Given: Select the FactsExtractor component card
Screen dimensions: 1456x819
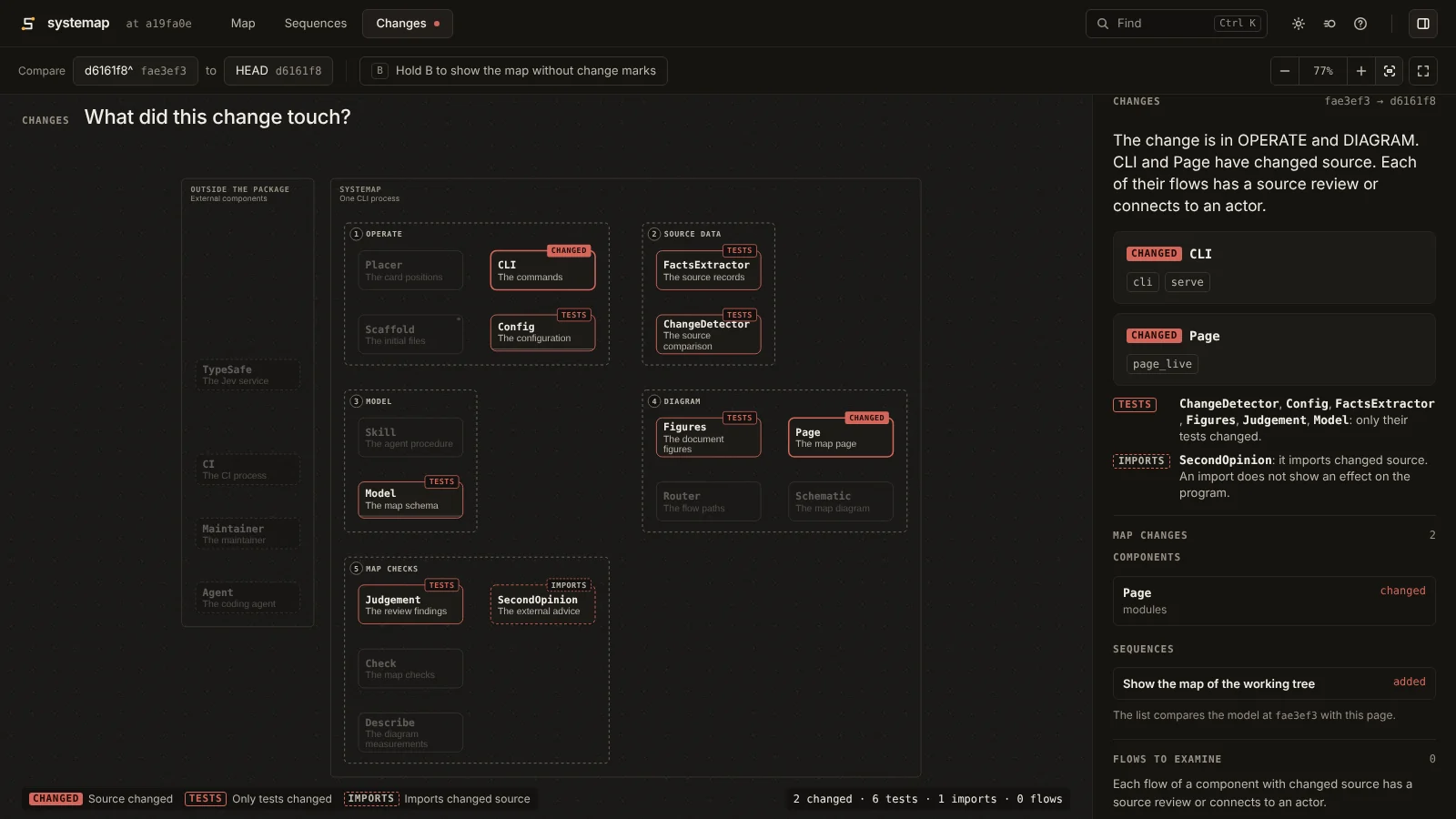Looking at the screenshot, I should (x=708, y=270).
